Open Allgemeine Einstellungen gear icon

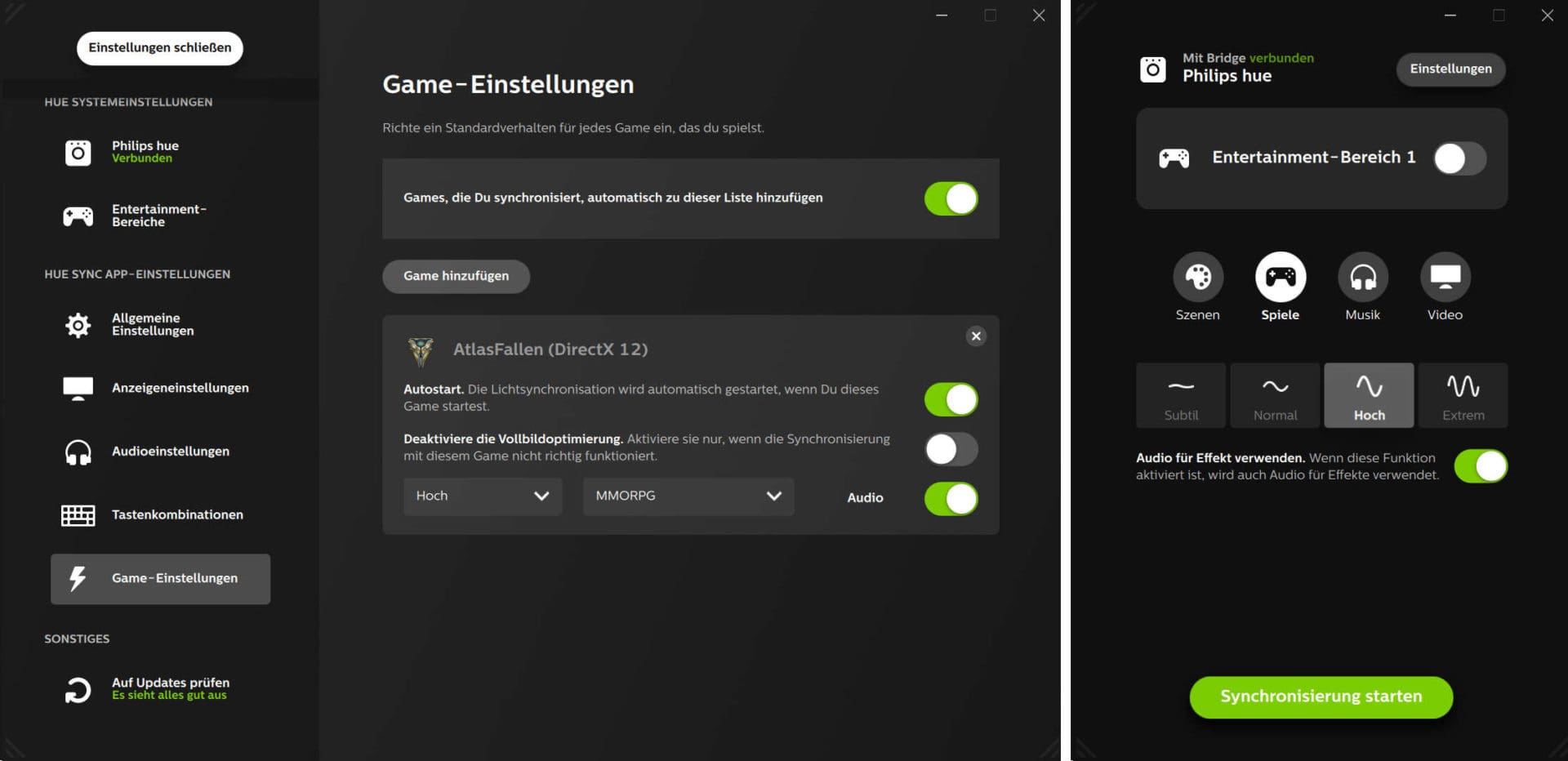point(78,325)
